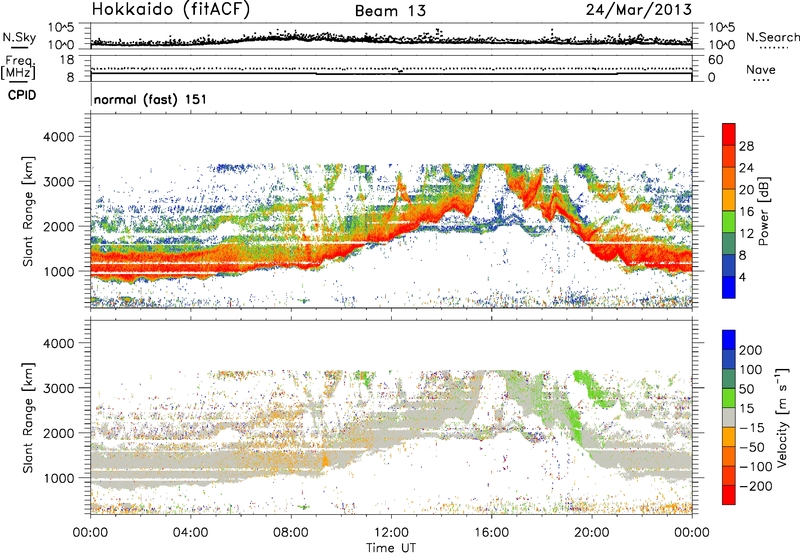Click the '08:00' time axis tick label
This screenshot has height=554, width=800.
click(291, 533)
